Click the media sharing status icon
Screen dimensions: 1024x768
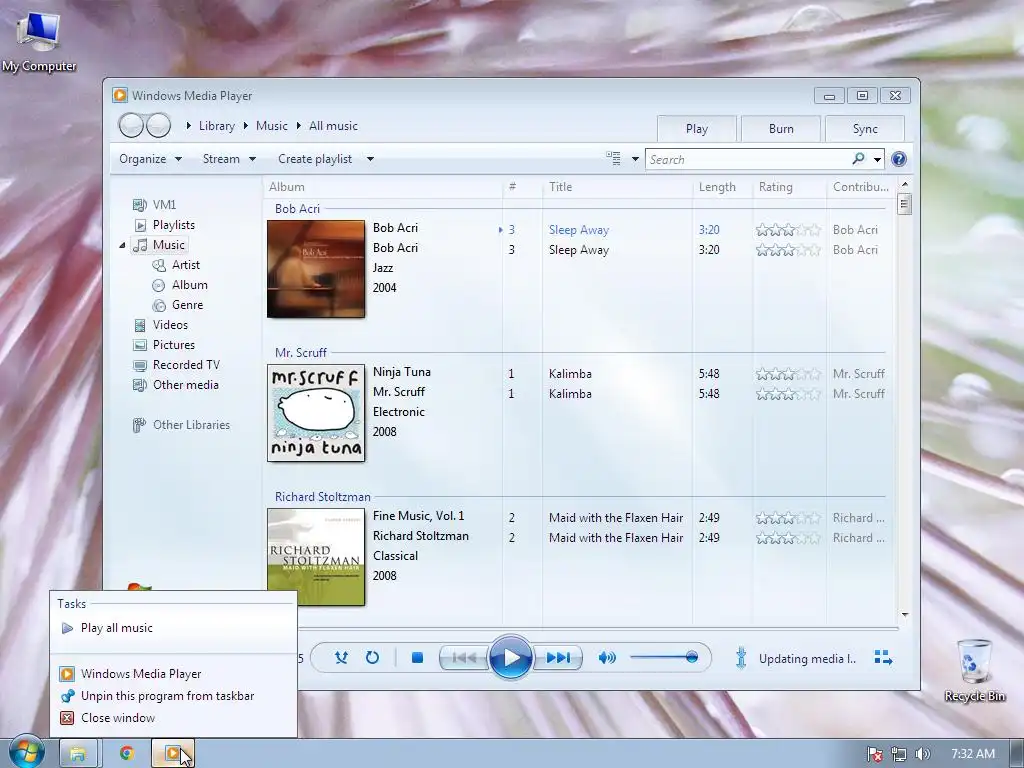(x=741, y=658)
